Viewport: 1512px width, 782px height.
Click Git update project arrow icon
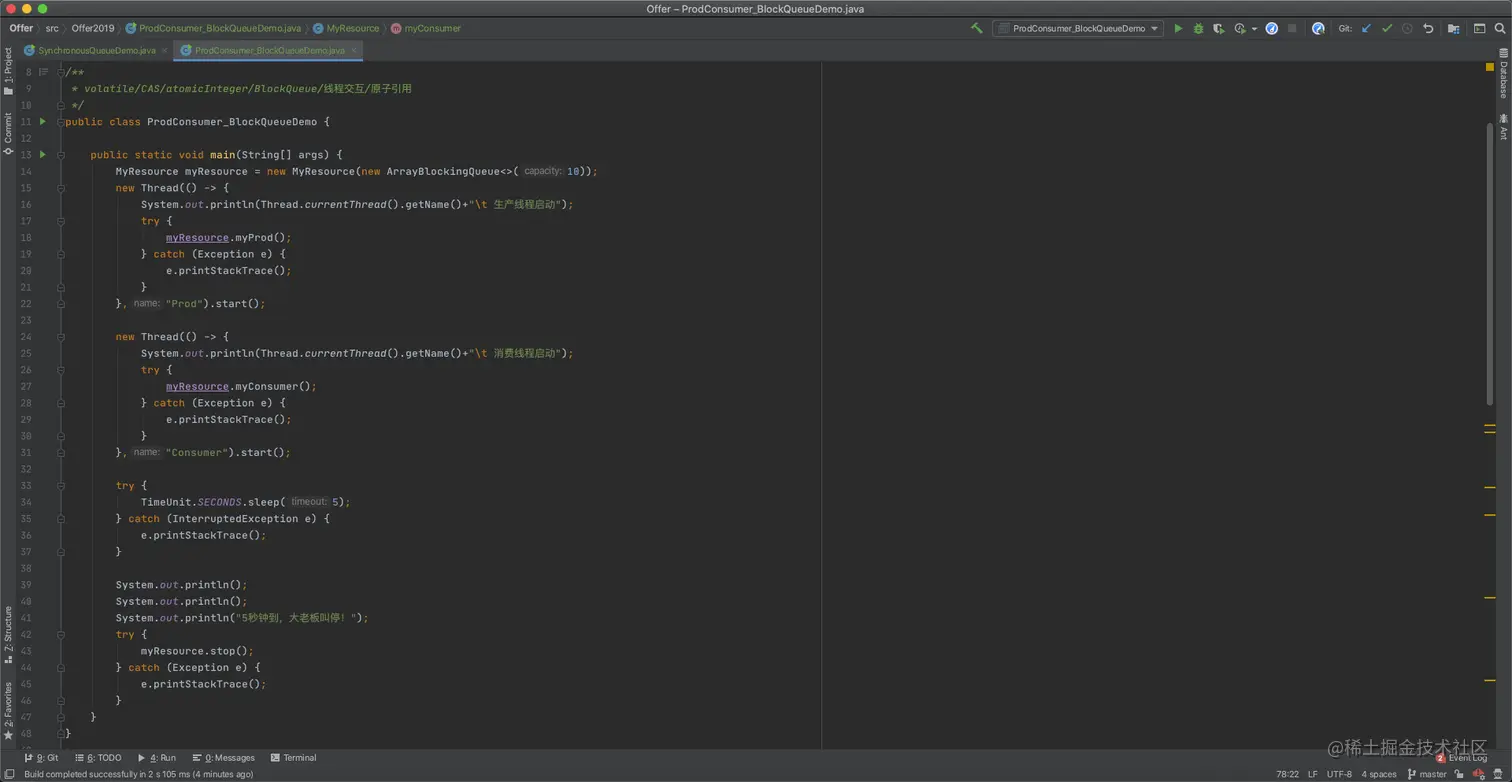pyautogui.click(x=1366, y=29)
